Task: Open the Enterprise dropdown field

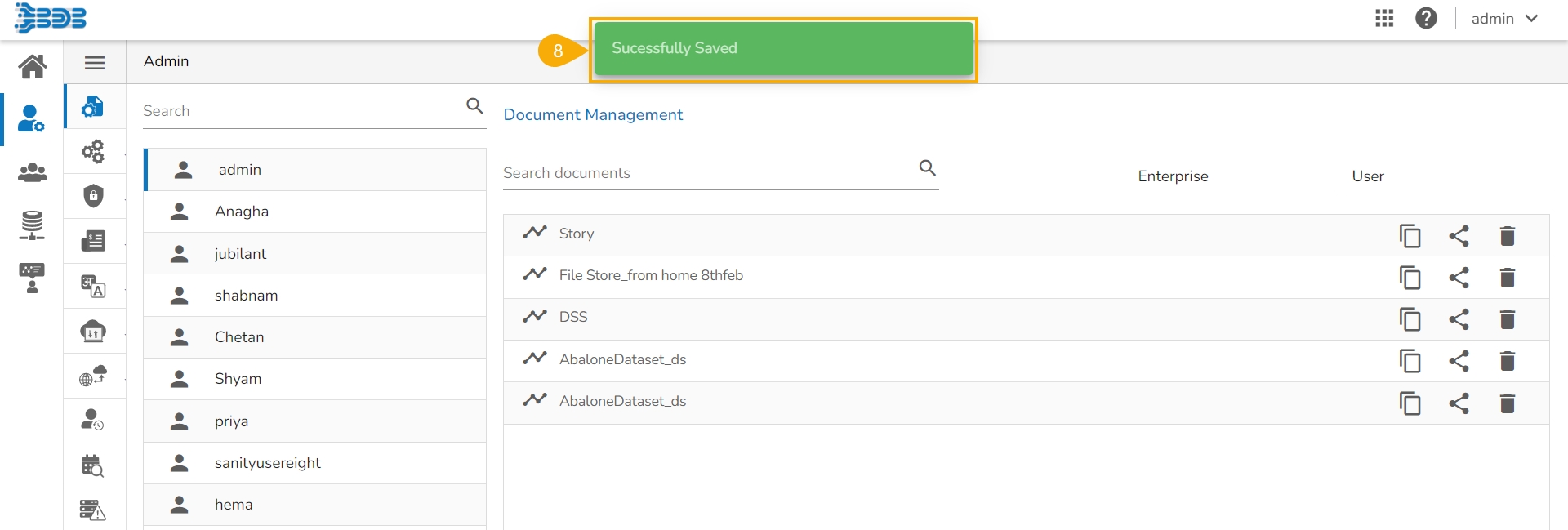Action: [1236, 176]
